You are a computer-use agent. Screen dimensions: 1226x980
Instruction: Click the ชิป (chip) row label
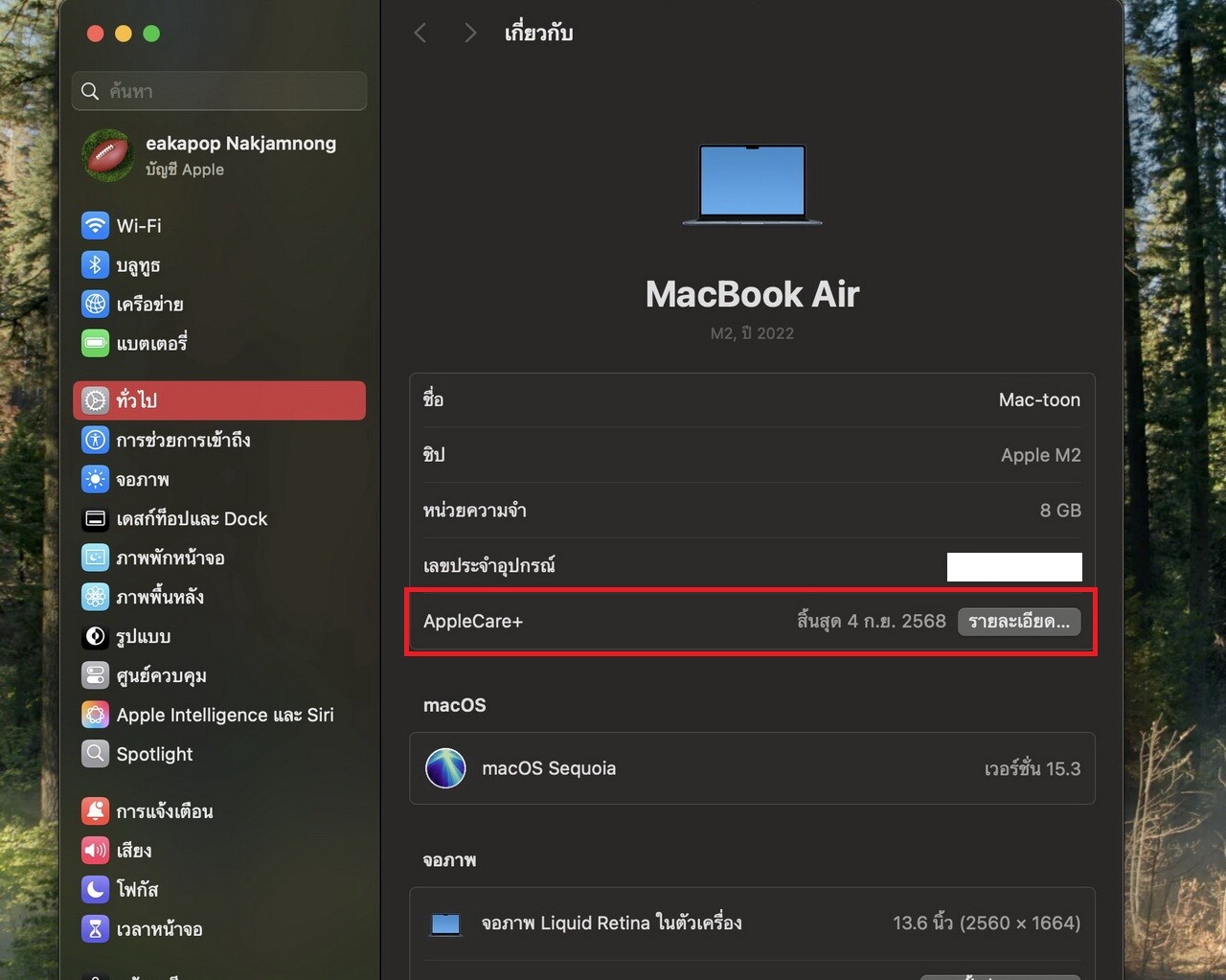[x=434, y=454]
